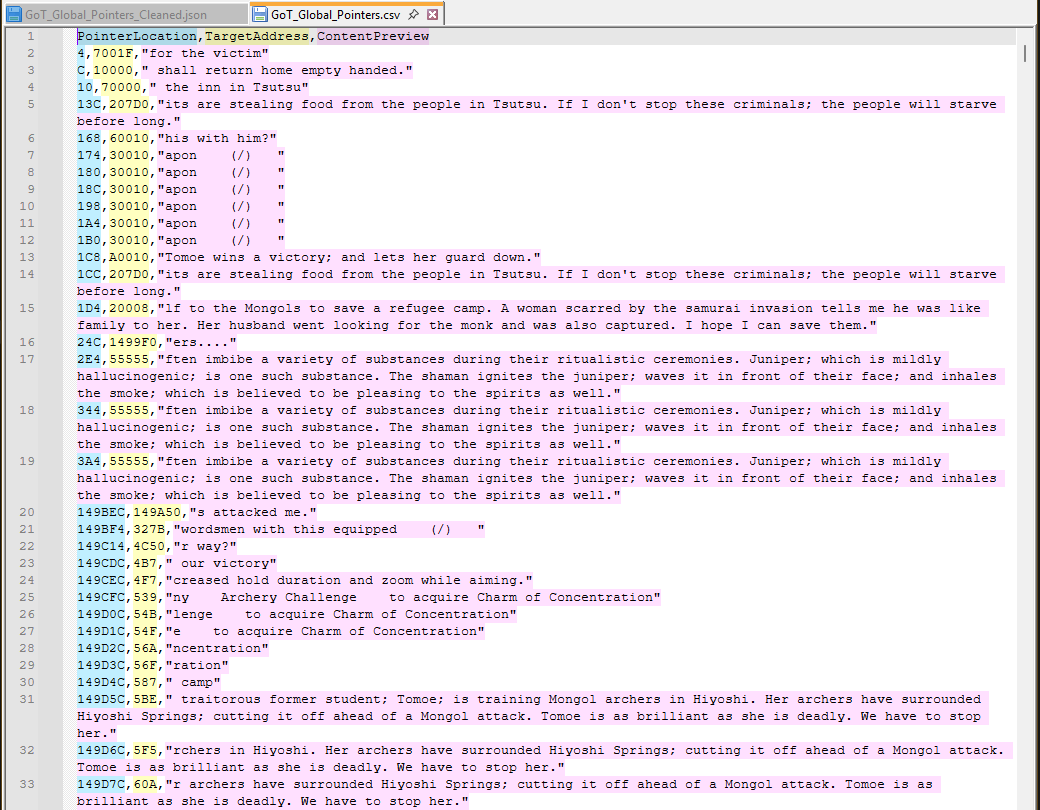Click address 539 on line 25
Viewport: 1040px width, 810px height.
(145, 597)
